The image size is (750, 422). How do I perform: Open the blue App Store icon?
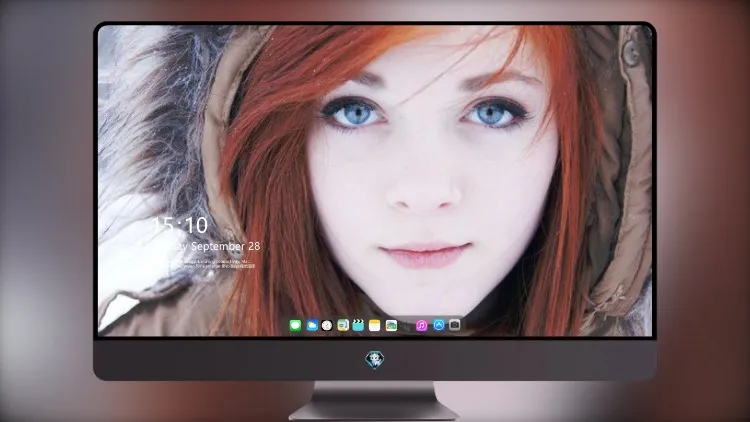439,325
